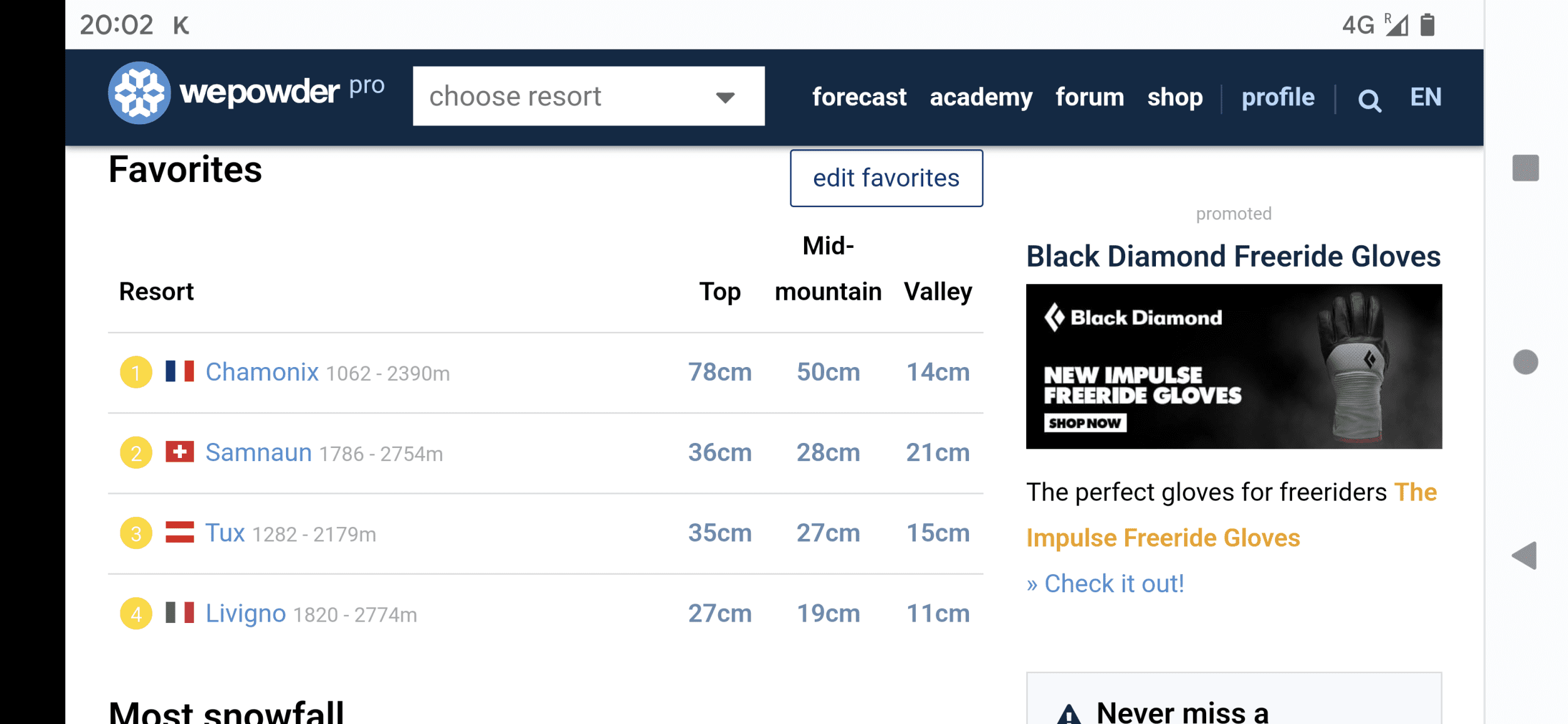Click the Swiss flag beside Samnaun
The height and width of the screenshot is (724, 1568).
pos(179,452)
